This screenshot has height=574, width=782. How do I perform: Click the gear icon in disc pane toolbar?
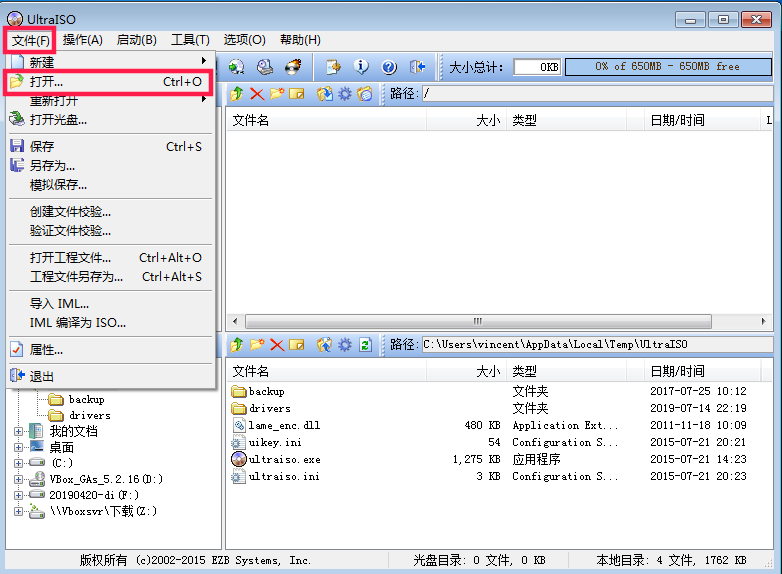click(345, 93)
